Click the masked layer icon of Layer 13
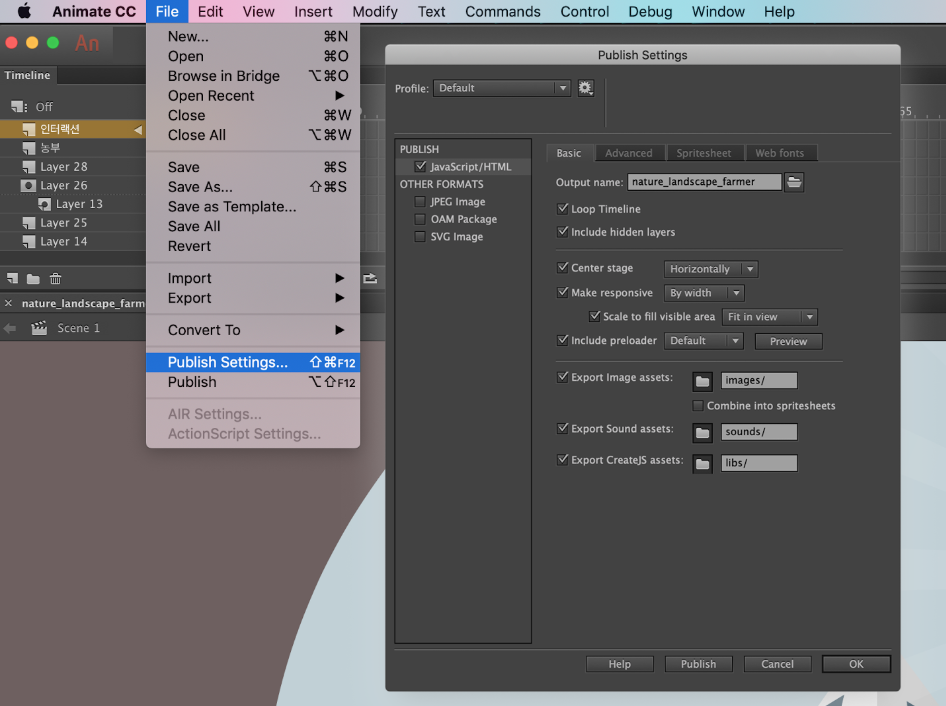The width and height of the screenshot is (946, 706). [44, 204]
